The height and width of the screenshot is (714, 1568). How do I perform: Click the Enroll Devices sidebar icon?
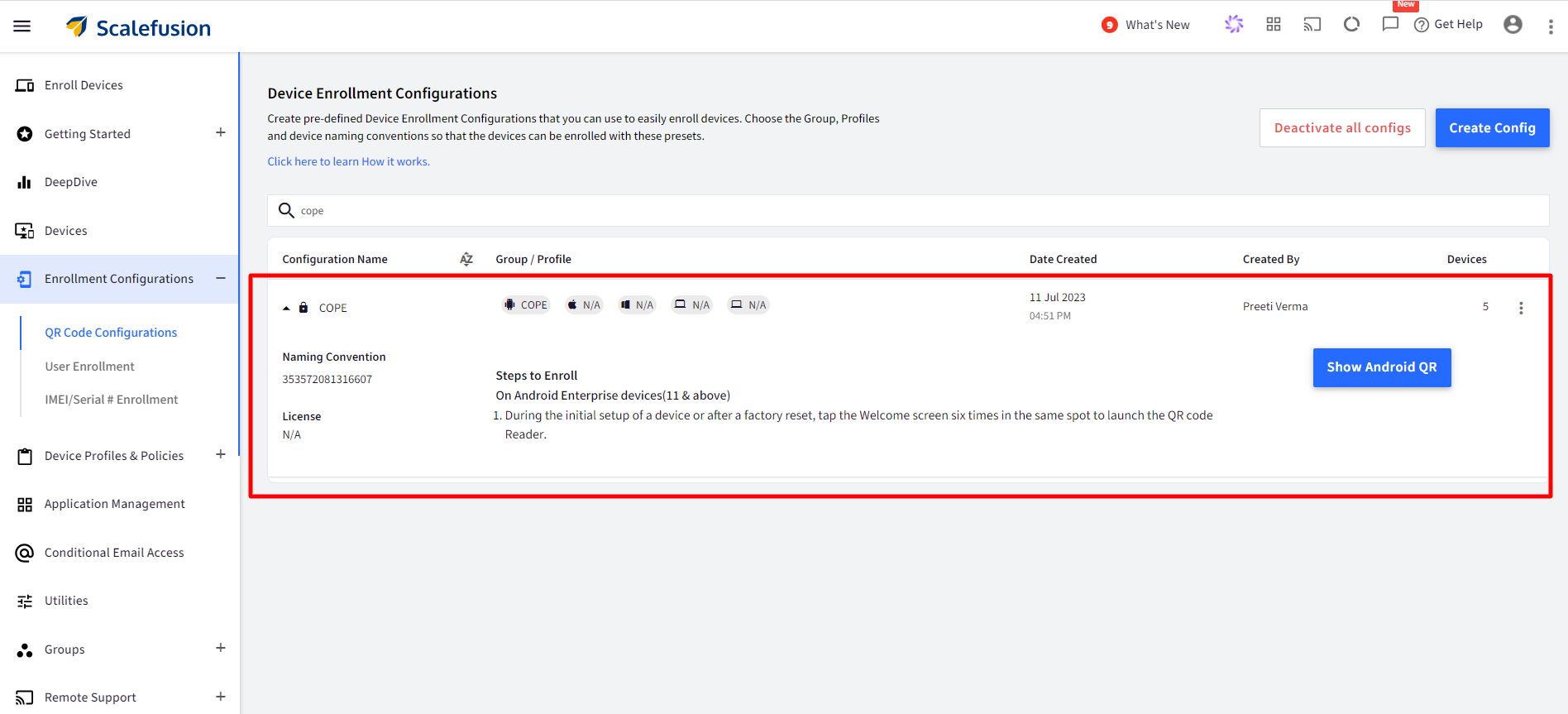[25, 85]
